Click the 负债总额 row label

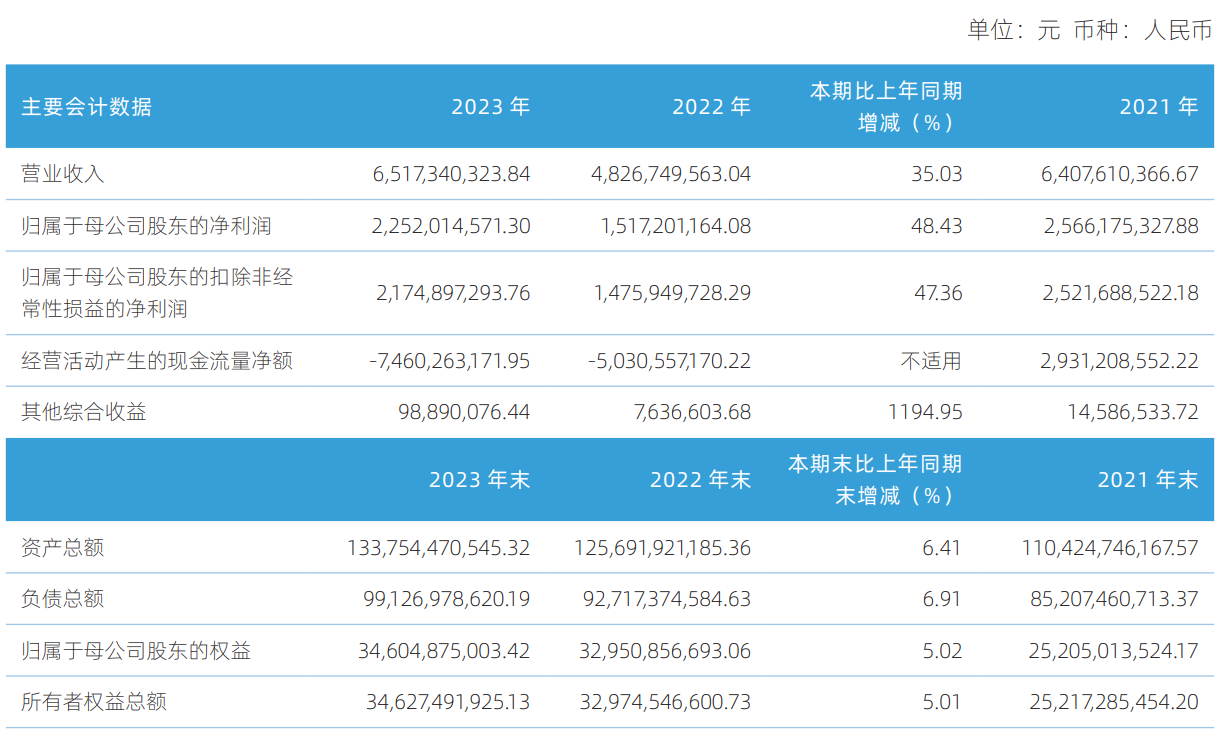(63, 599)
